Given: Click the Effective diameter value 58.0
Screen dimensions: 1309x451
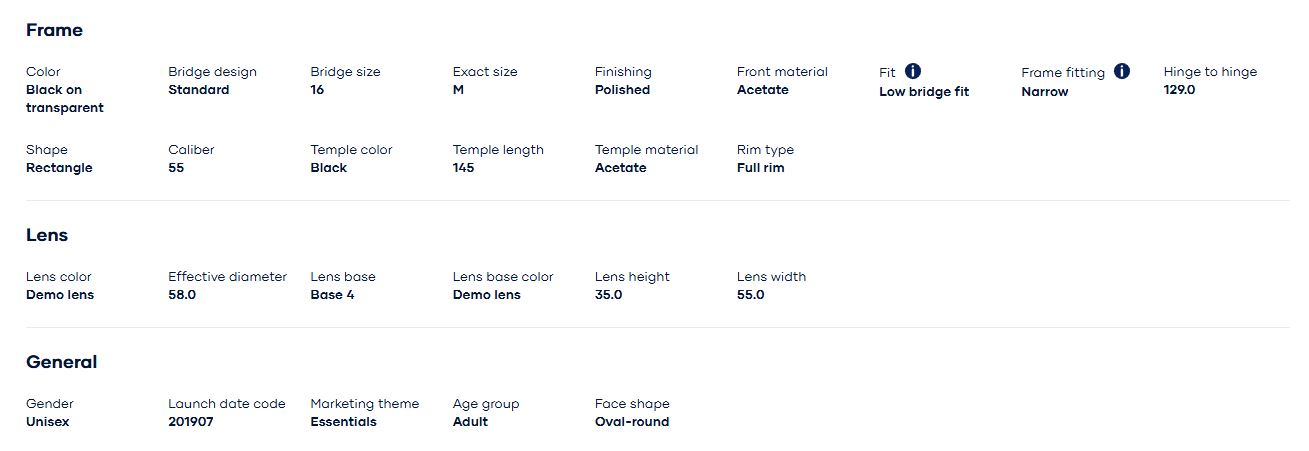Looking at the screenshot, I should tap(182, 295).
